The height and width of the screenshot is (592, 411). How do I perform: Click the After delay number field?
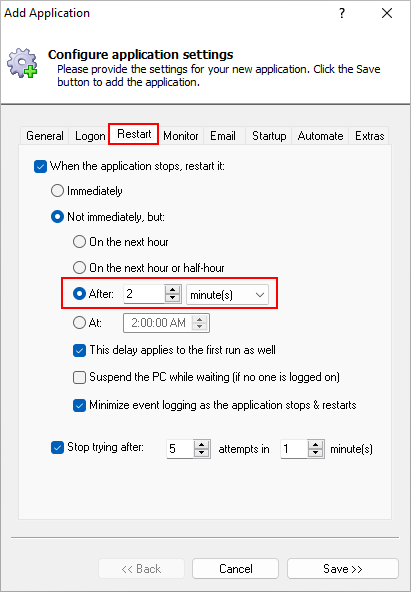144,294
